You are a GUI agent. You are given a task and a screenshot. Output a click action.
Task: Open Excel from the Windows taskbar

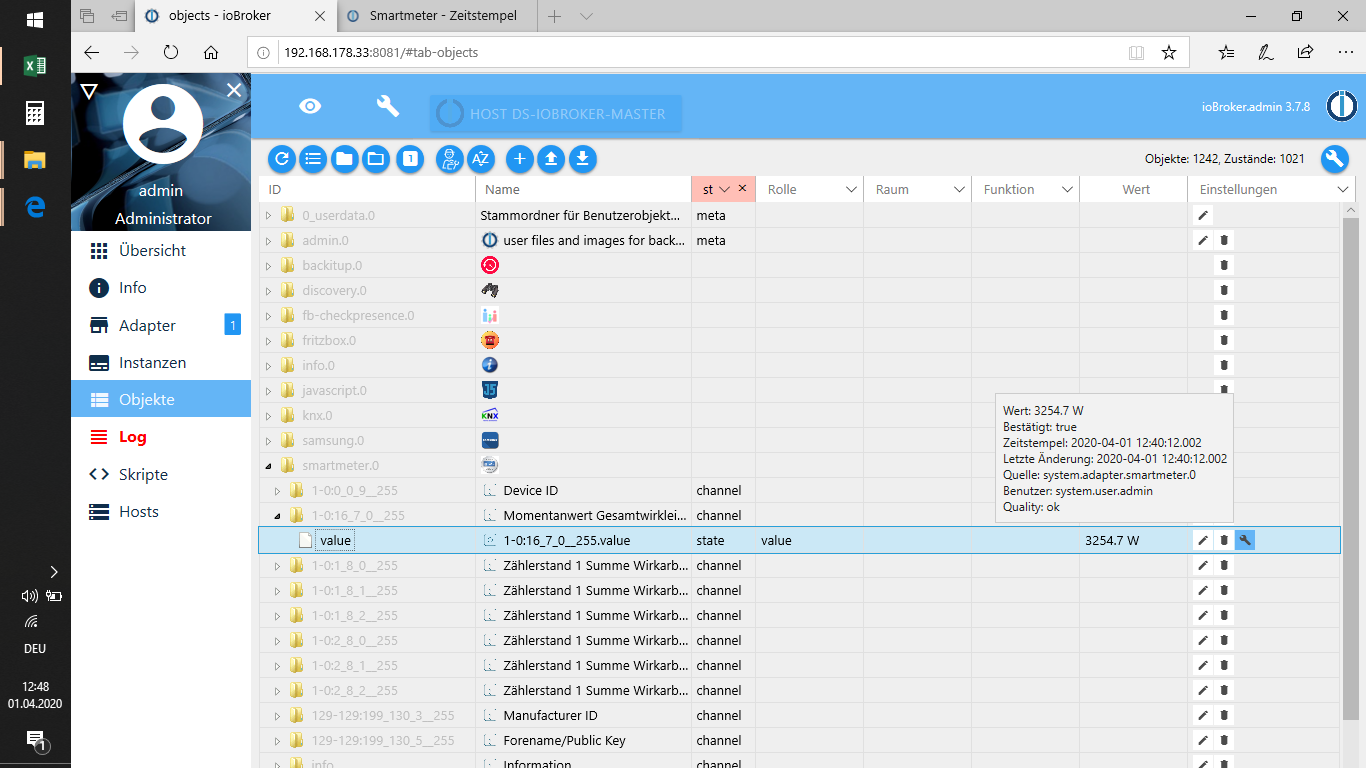point(35,66)
